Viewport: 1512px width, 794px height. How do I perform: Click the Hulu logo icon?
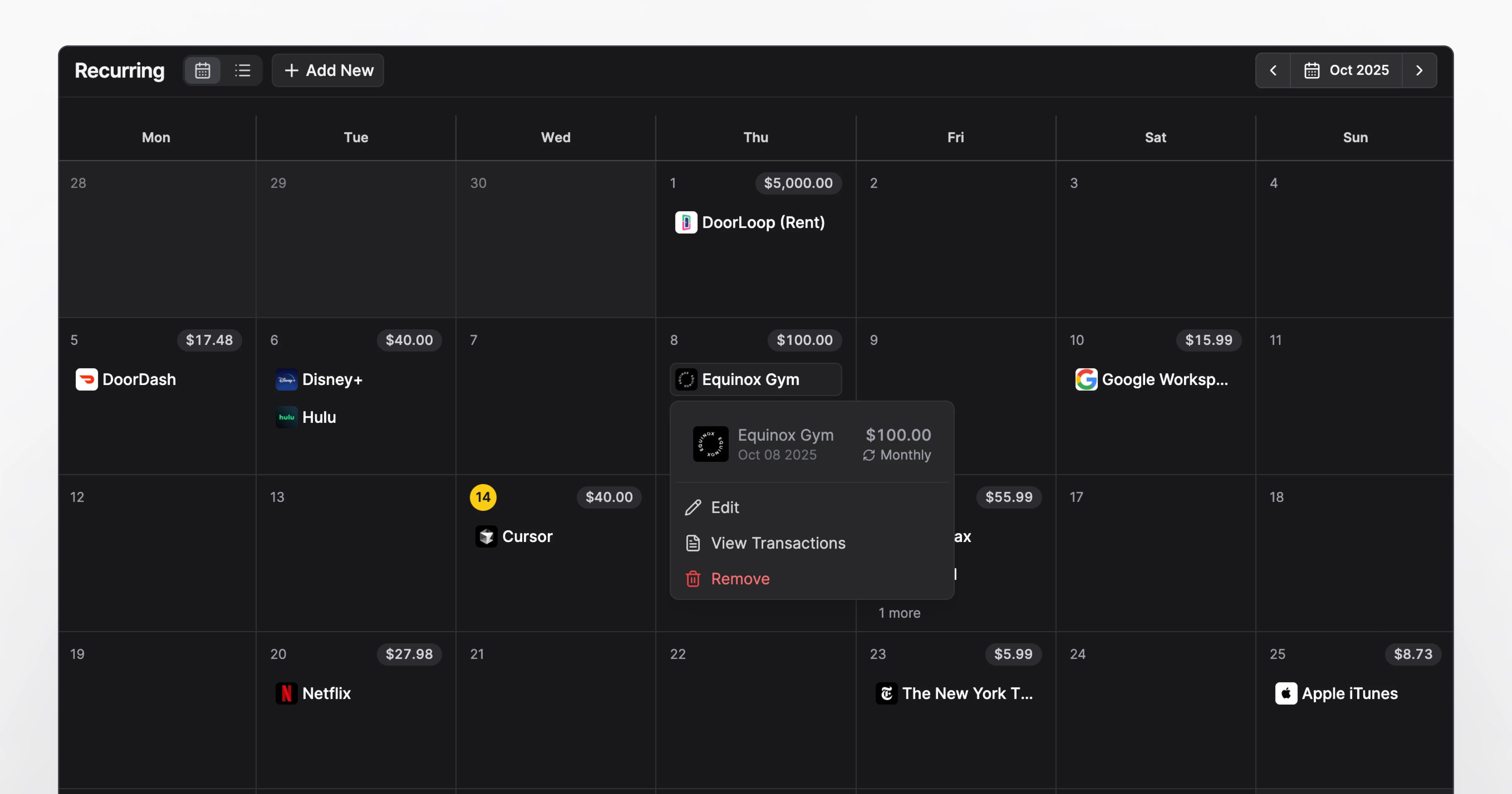[286, 417]
